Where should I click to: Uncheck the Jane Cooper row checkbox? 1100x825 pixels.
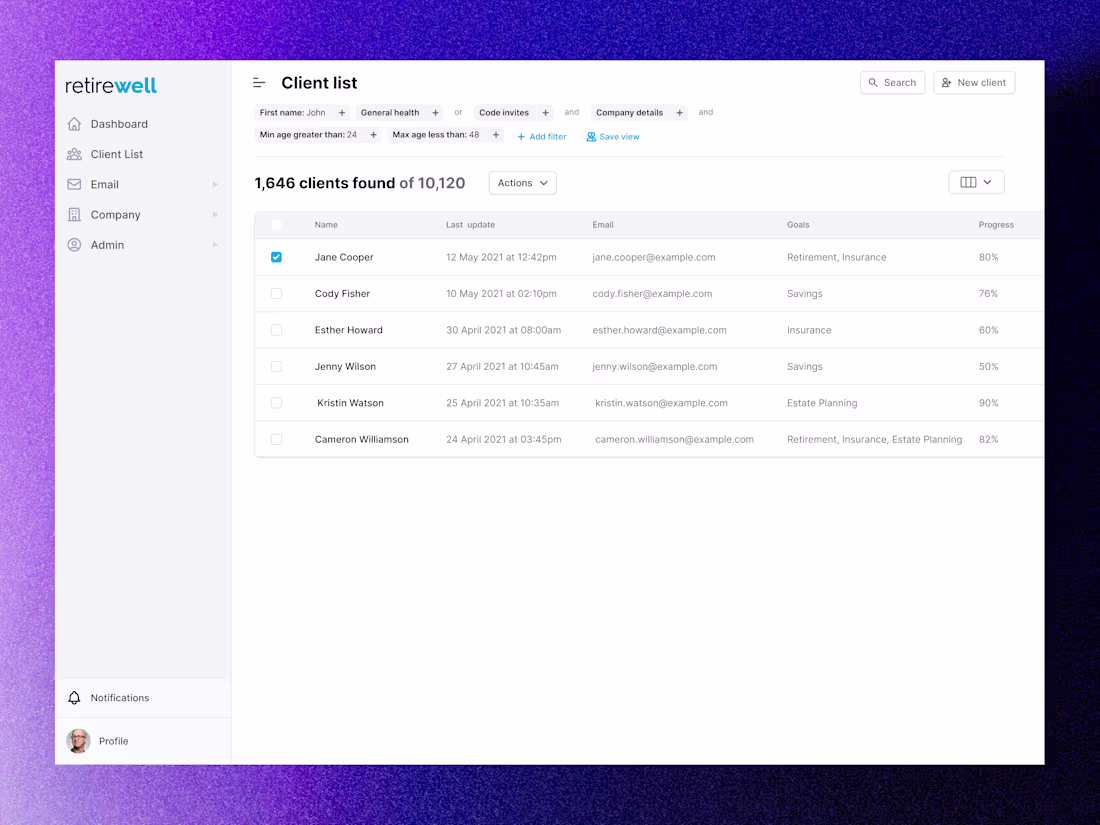click(276, 257)
